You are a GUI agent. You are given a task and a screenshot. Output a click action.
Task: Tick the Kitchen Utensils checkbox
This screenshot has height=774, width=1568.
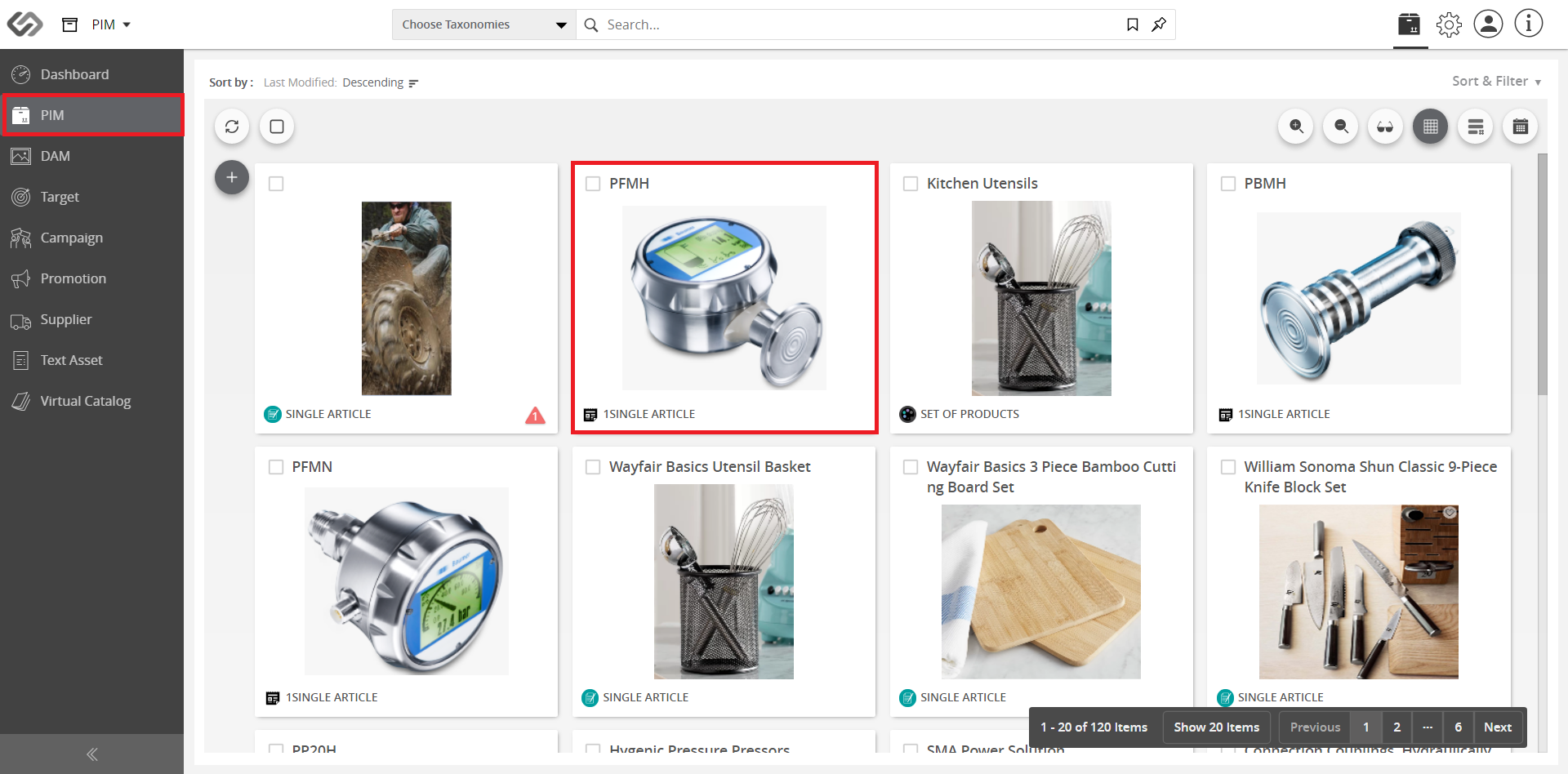(911, 184)
